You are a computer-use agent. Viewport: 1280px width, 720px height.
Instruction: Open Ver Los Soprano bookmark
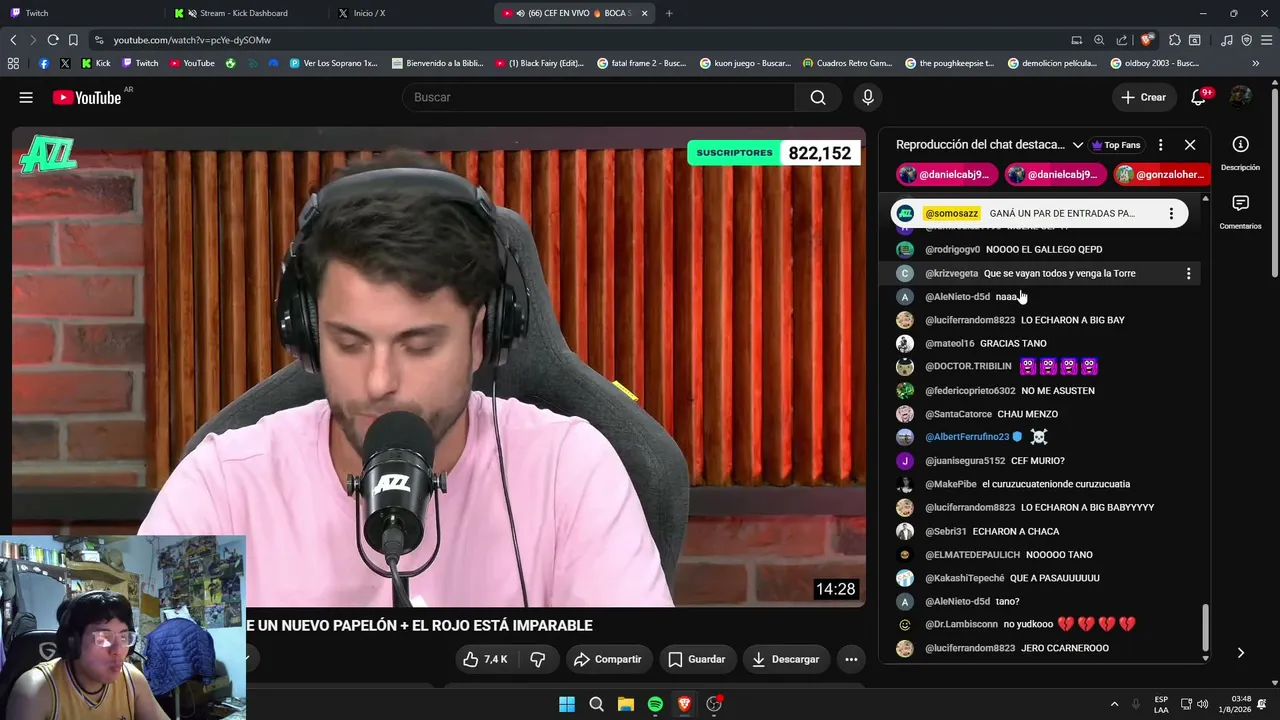click(334, 63)
